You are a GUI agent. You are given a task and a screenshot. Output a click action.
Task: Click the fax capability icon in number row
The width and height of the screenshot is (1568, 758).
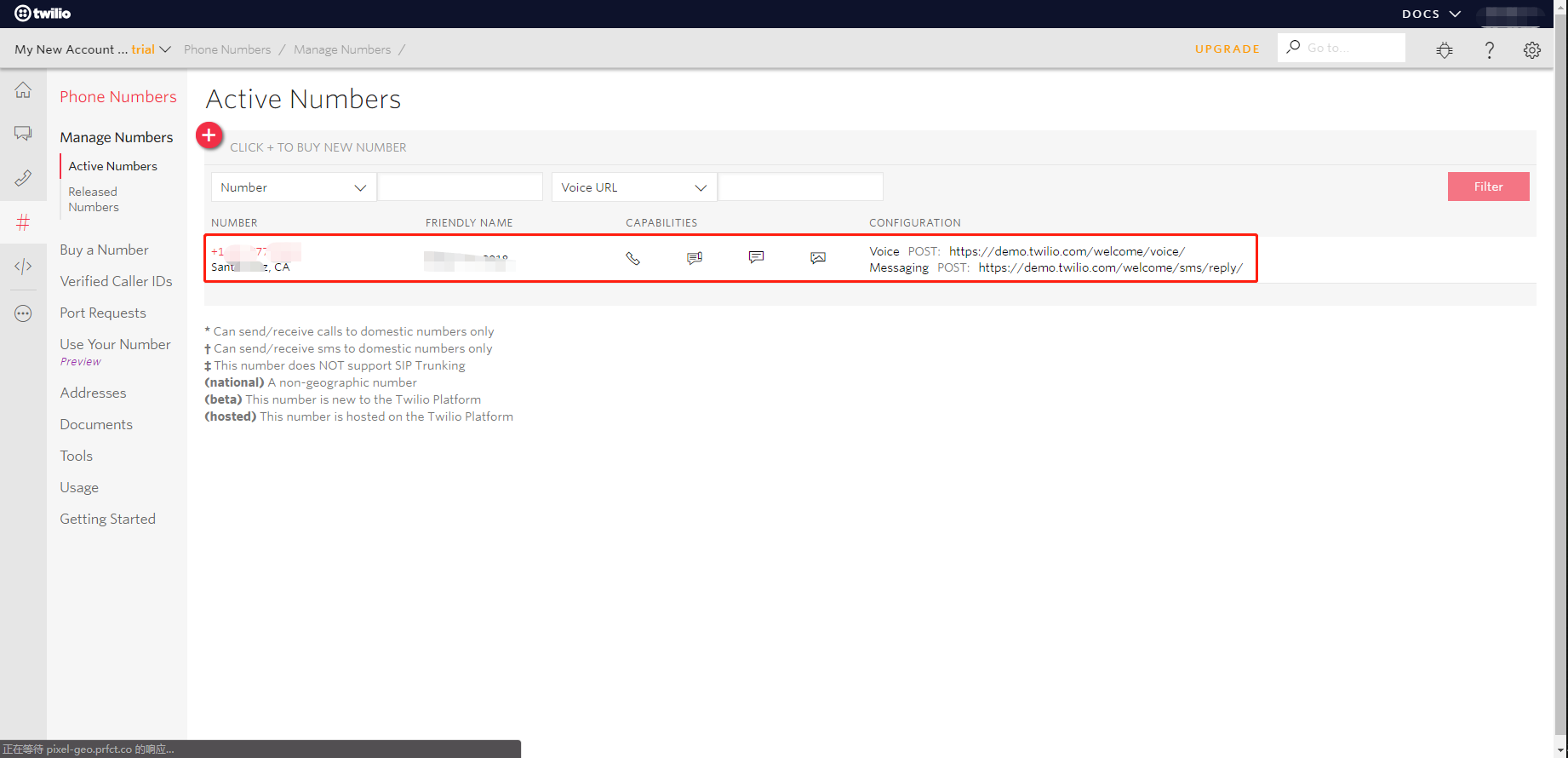point(695,258)
